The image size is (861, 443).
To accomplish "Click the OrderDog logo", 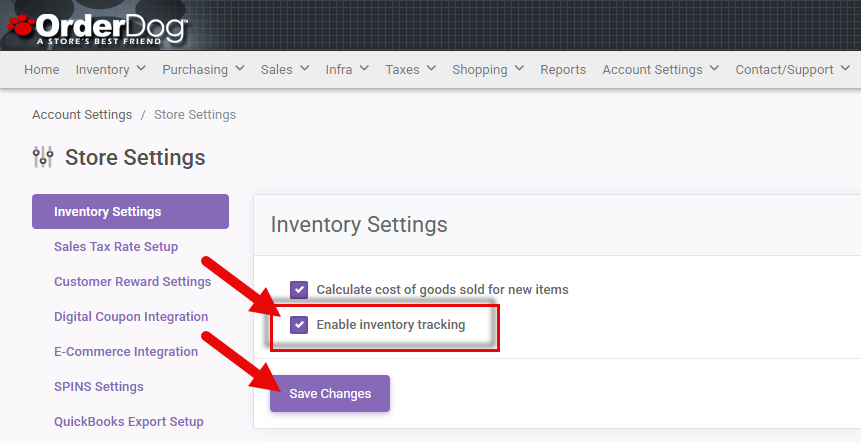I will click(95, 24).
